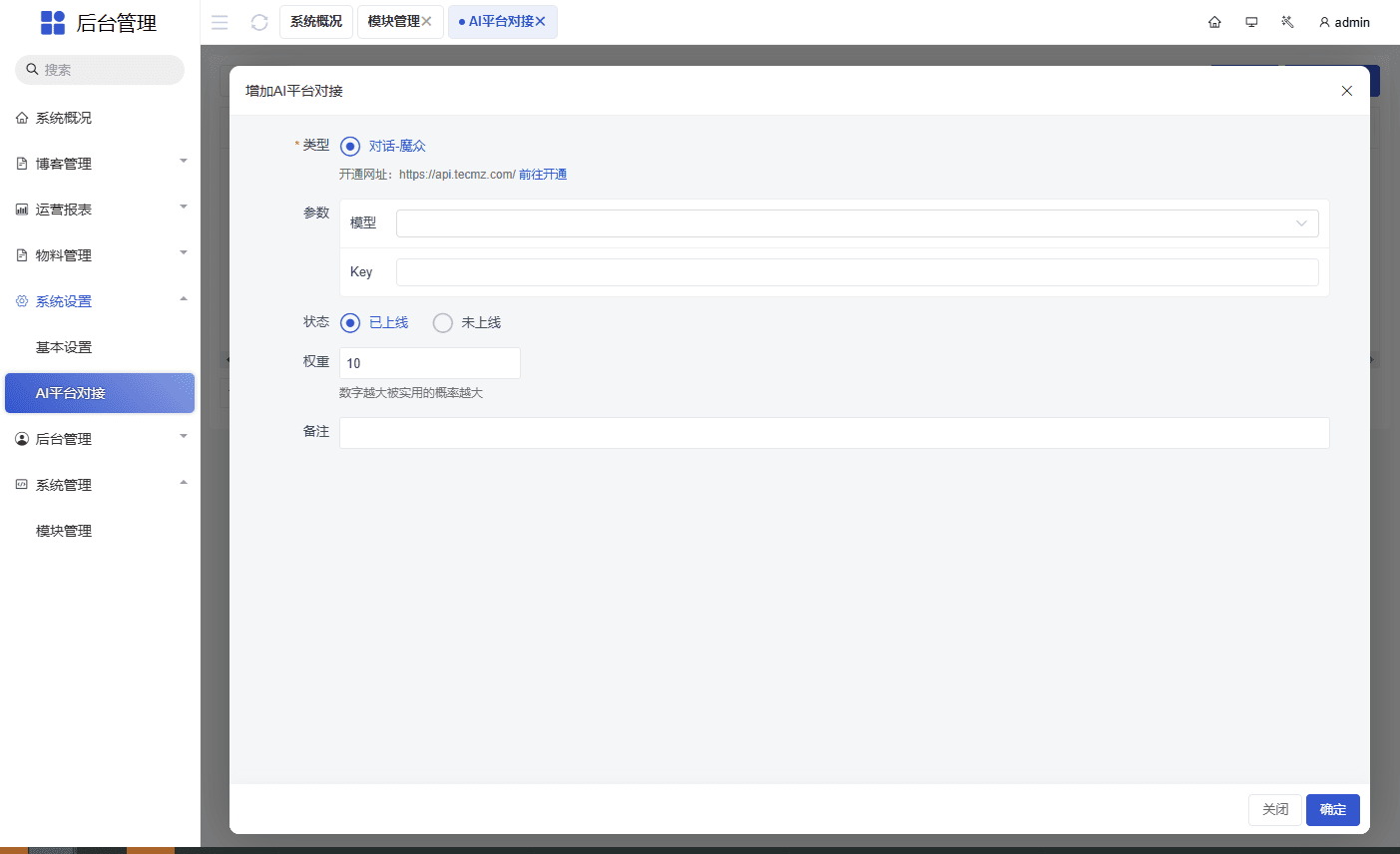Choose the 未上线 status radio option

tap(443, 323)
